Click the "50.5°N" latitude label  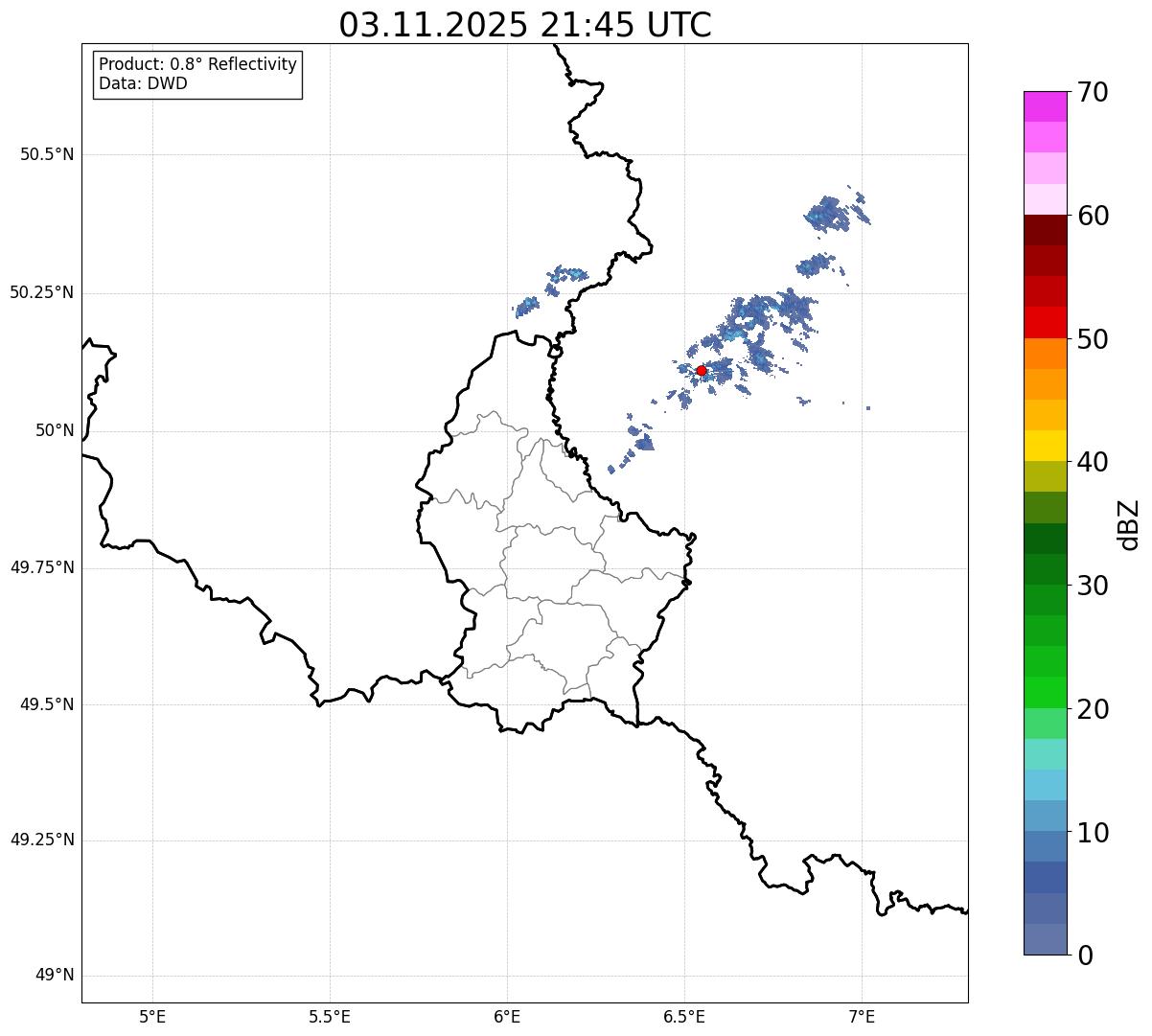(47, 154)
